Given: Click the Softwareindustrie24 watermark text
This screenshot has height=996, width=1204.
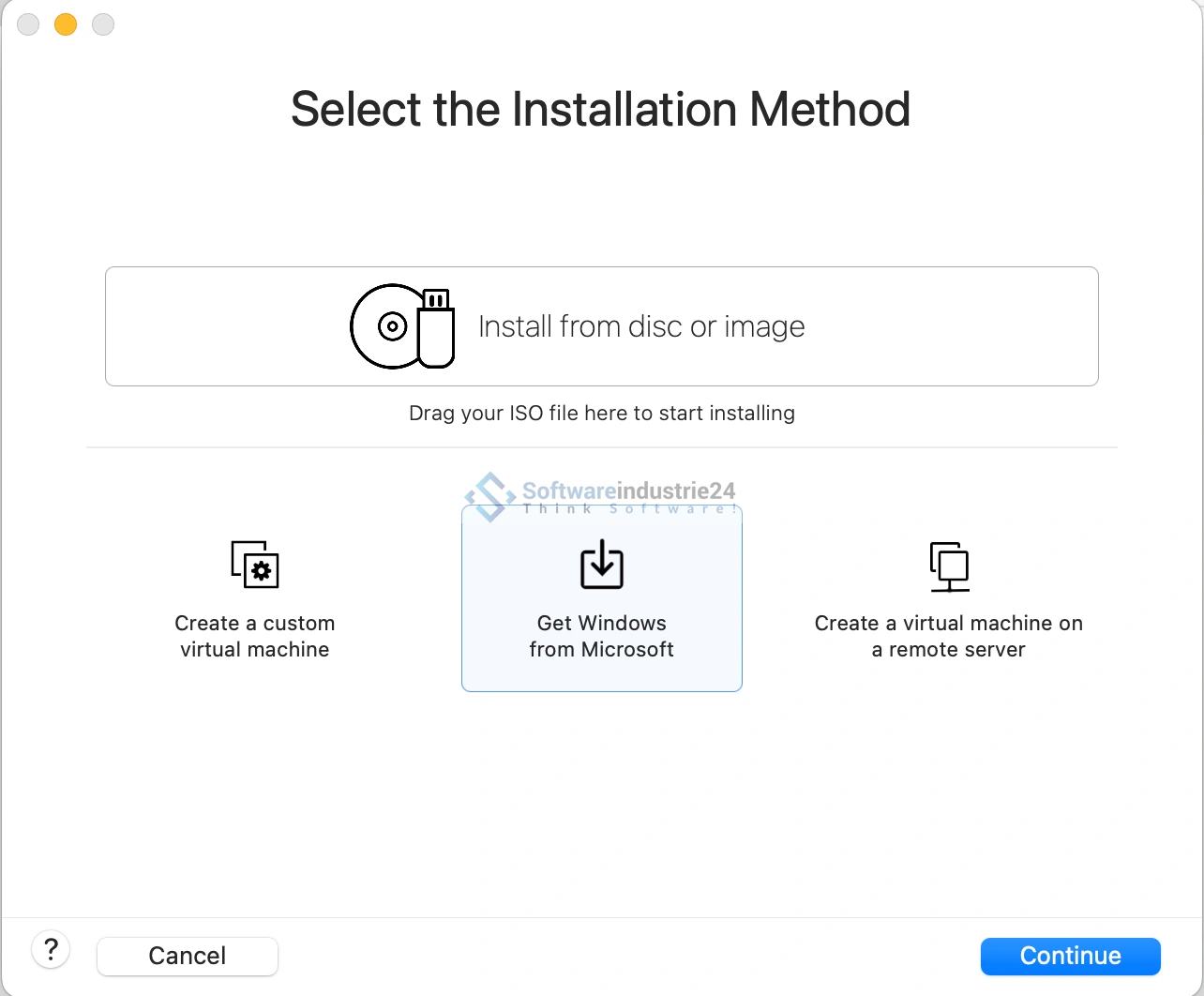Looking at the screenshot, I should pos(628,490).
